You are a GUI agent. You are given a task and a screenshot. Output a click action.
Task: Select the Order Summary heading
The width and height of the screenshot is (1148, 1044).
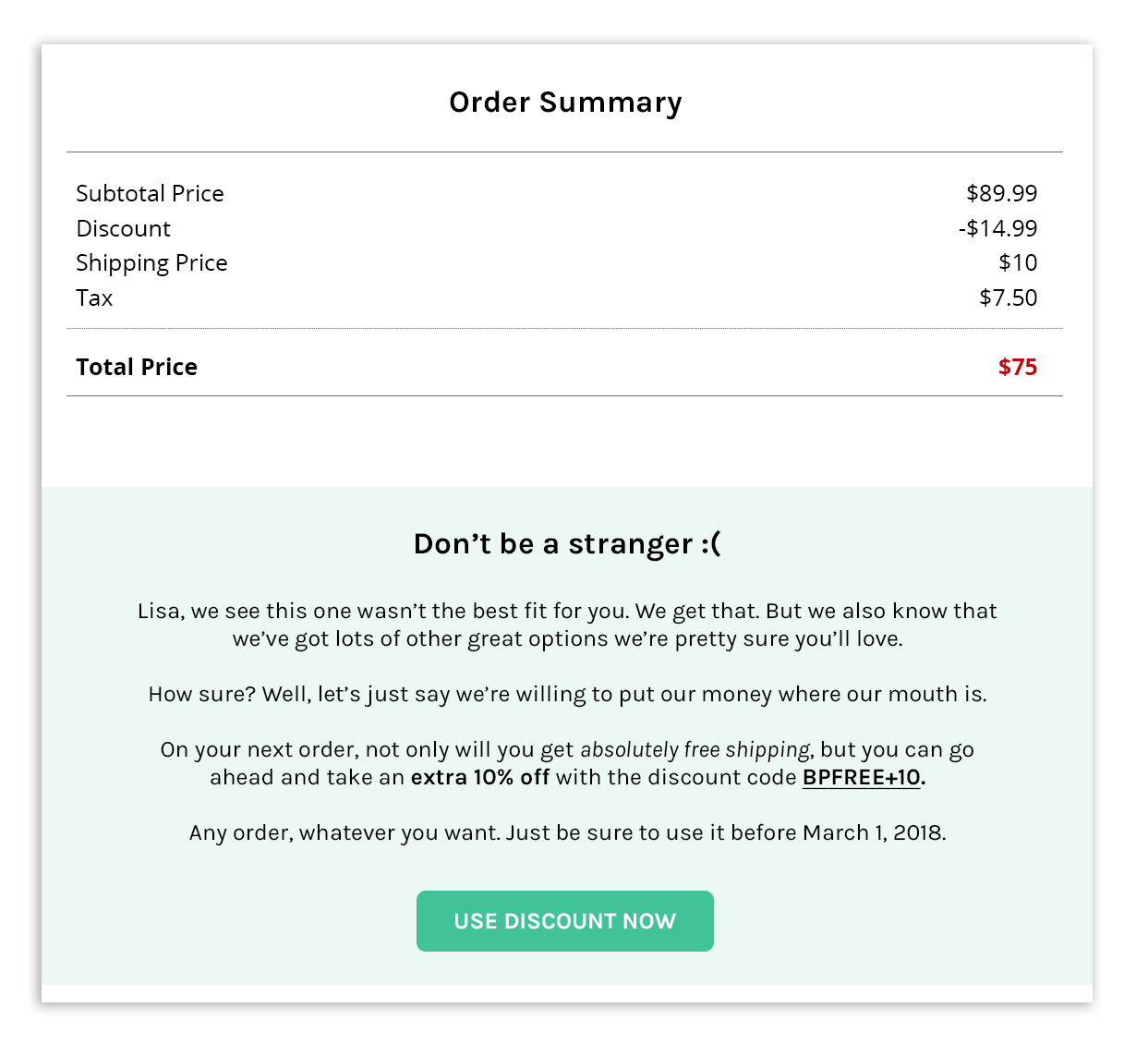[x=565, y=103]
